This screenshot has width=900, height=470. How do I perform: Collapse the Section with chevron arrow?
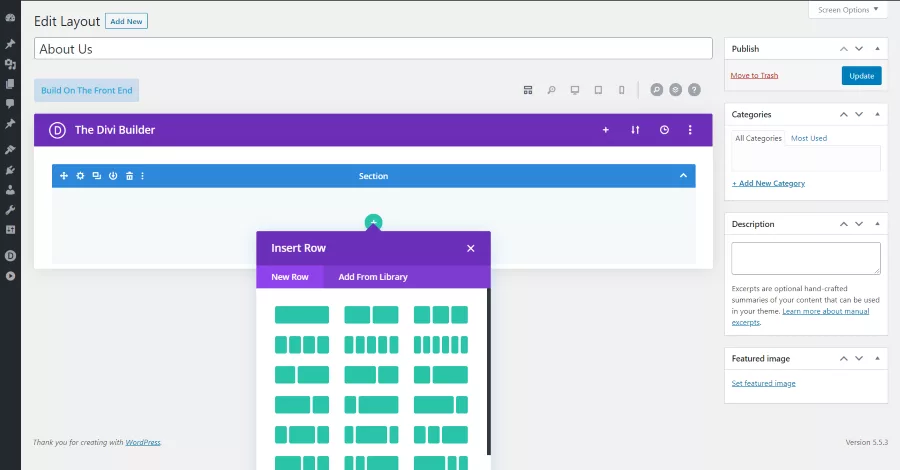(x=683, y=176)
